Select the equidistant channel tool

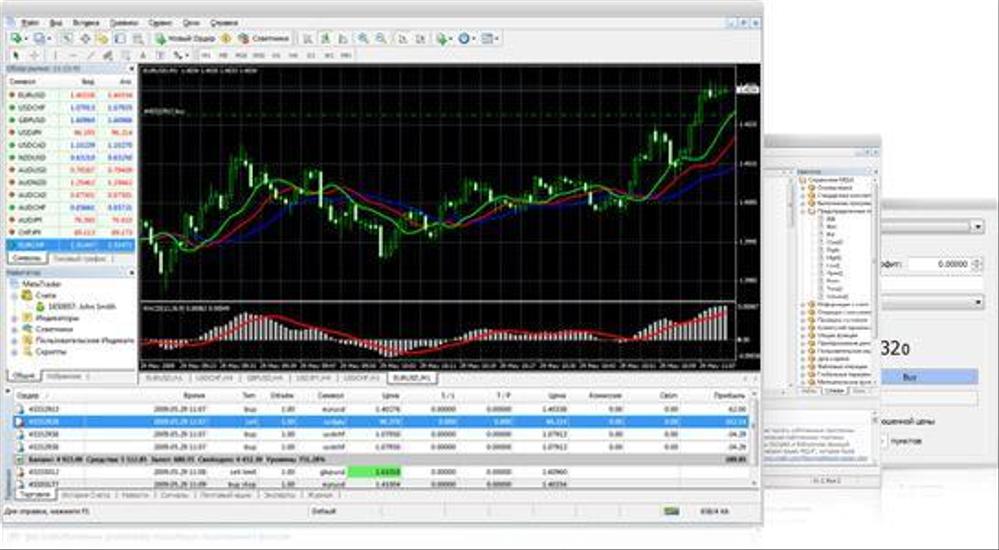[x=108, y=55]
